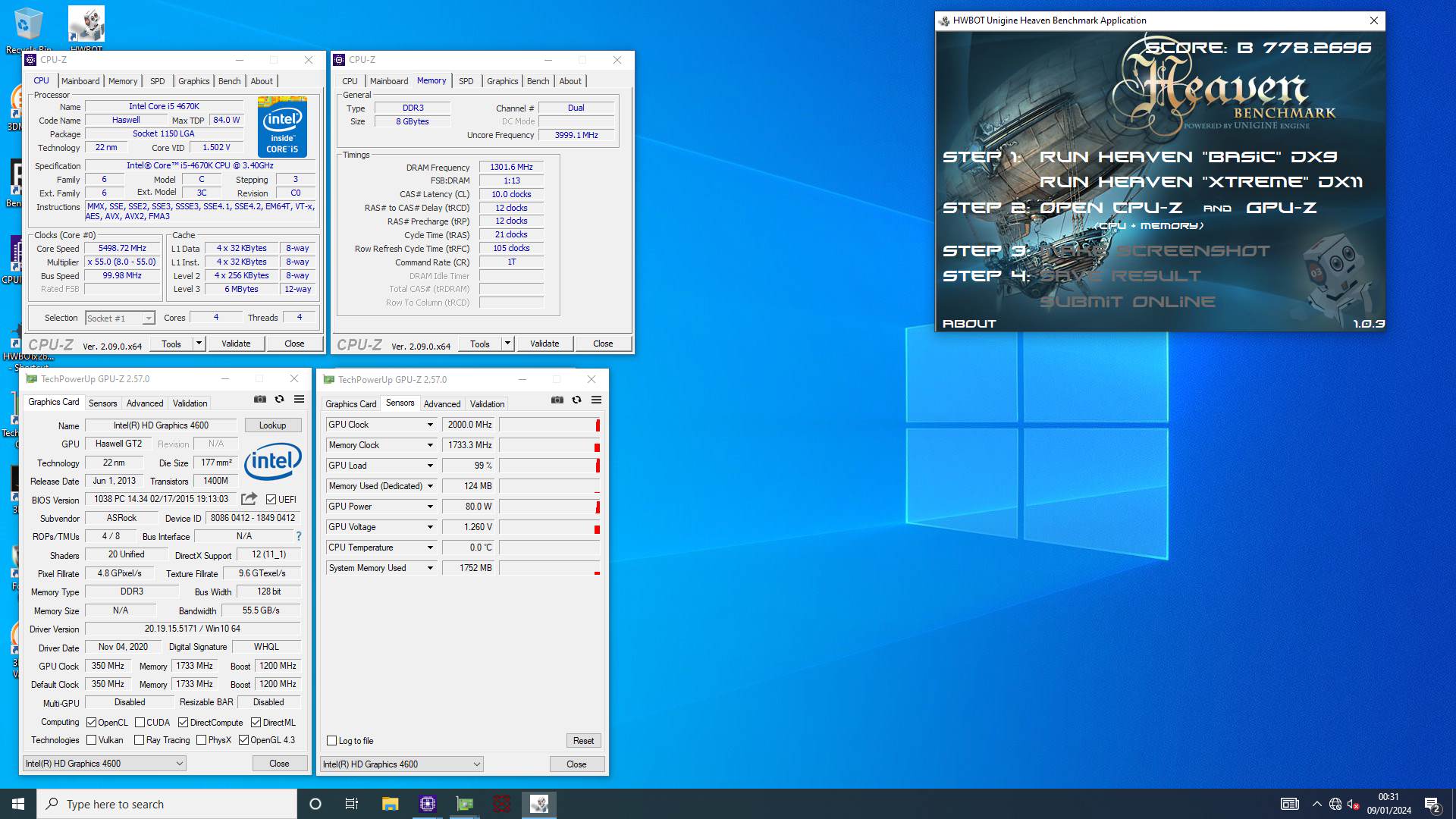Viewport: 1456px width, 819px height.
Task: Click Bus Interface question mark icon
Action: [299, 536]
